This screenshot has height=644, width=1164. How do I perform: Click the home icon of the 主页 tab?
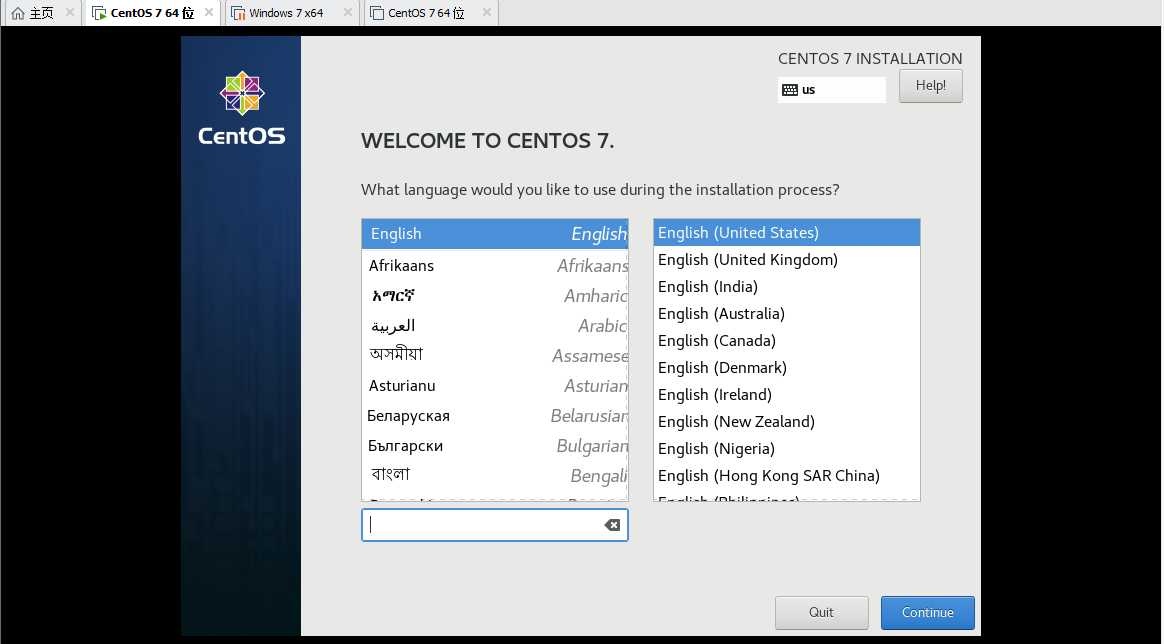coord(18,13)
